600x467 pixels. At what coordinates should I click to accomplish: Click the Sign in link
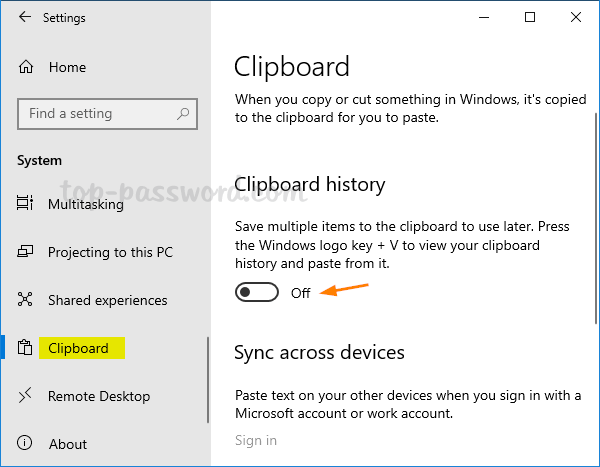click(256, 440)
